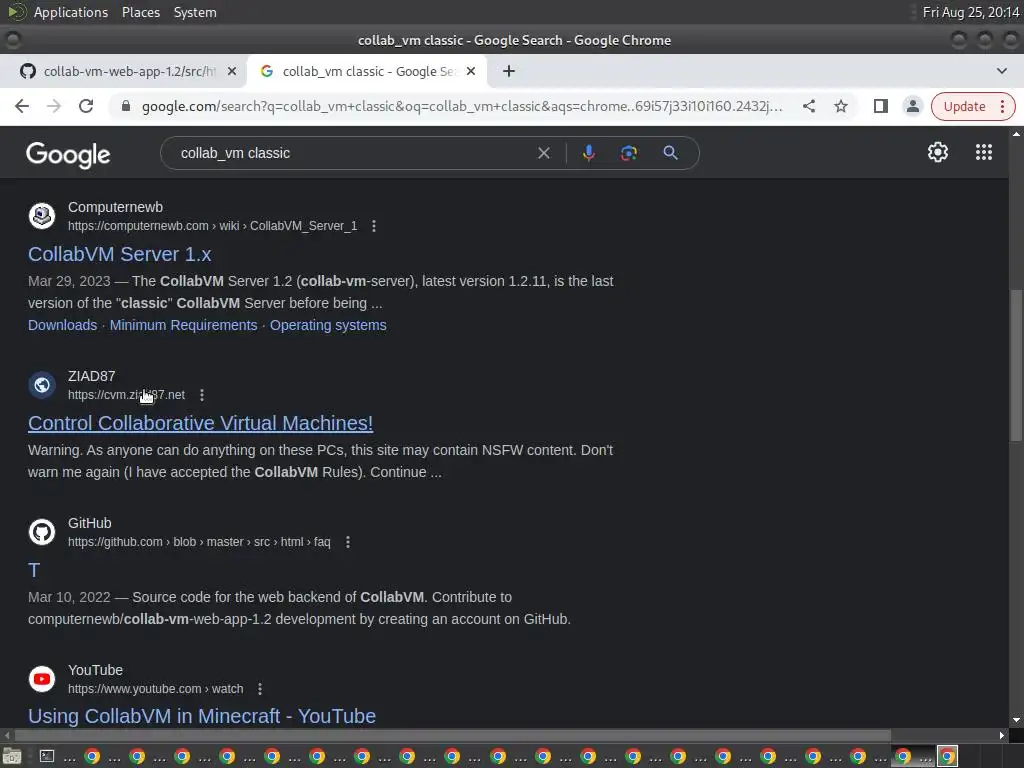Open the options for the GitHub result
Image resolution: width=1024 pixels, height=768 pixels.
[348, 542]
